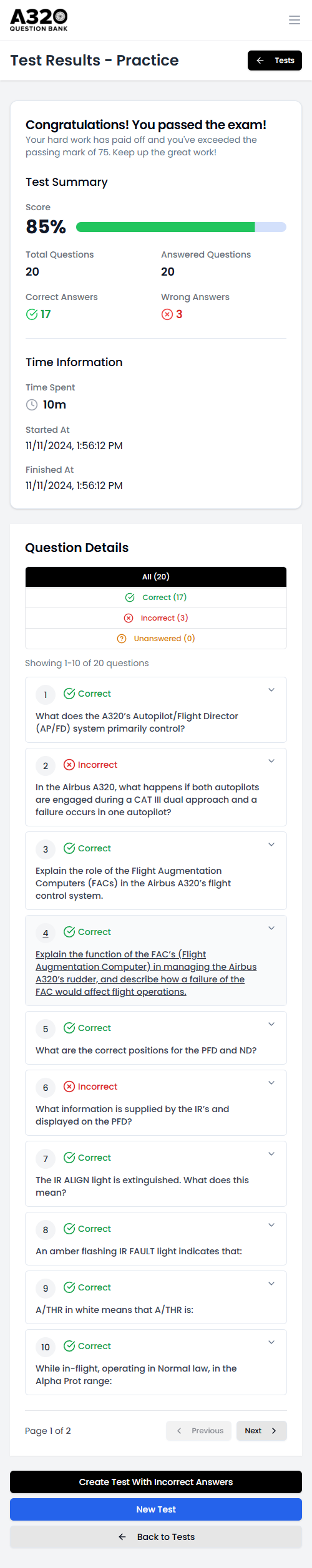Click Create Test With Incorrect Answers
This screenshot has width=312, height=1568.
tap(156, 1482)
